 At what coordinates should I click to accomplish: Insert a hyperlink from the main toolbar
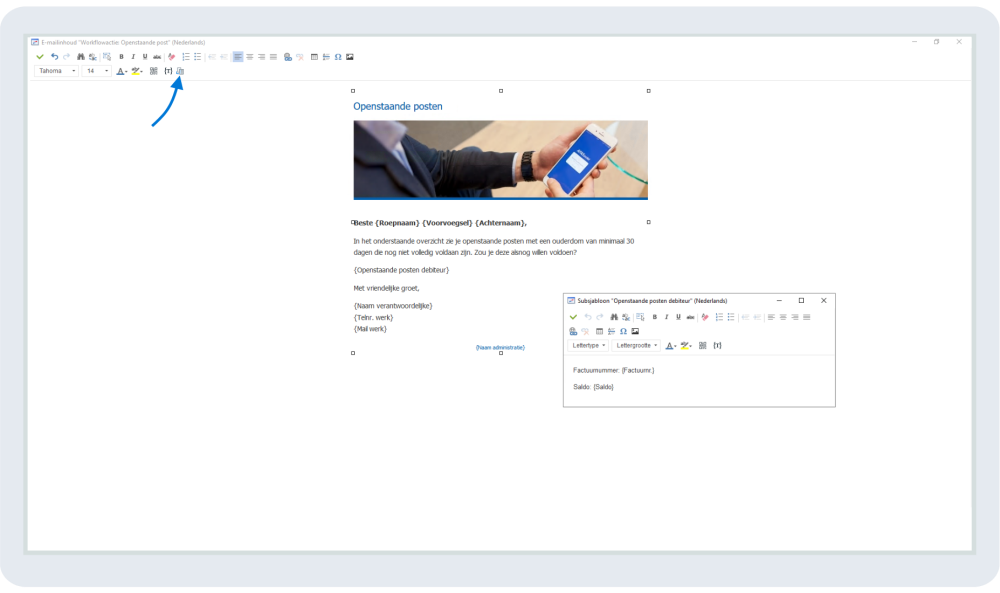tap(287, 57)
